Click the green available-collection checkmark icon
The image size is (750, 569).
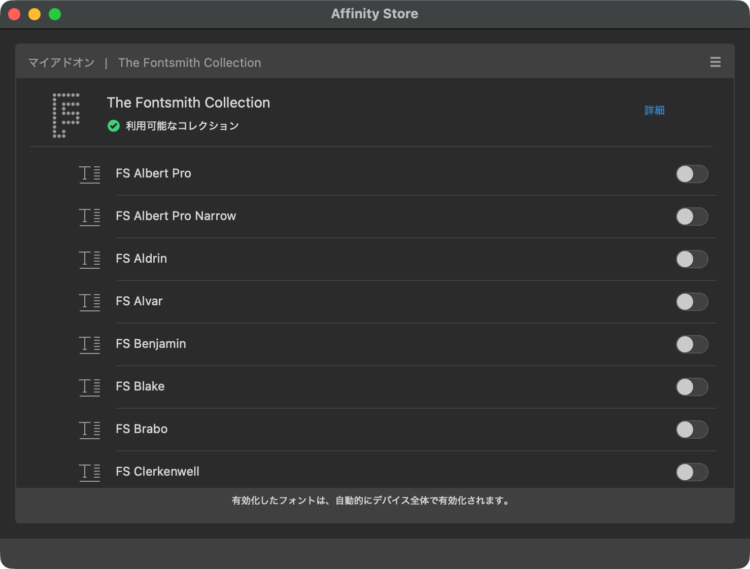click(114, 126)
